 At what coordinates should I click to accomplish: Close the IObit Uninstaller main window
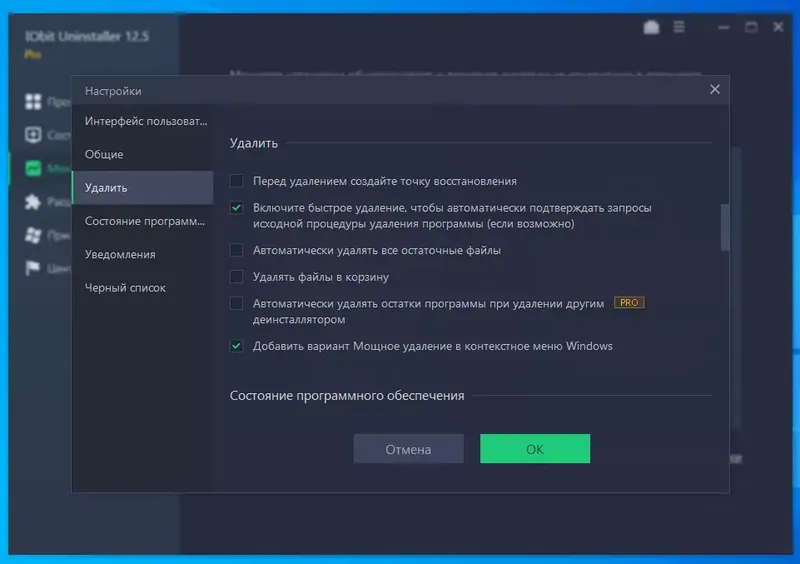[x=778, y=27]
